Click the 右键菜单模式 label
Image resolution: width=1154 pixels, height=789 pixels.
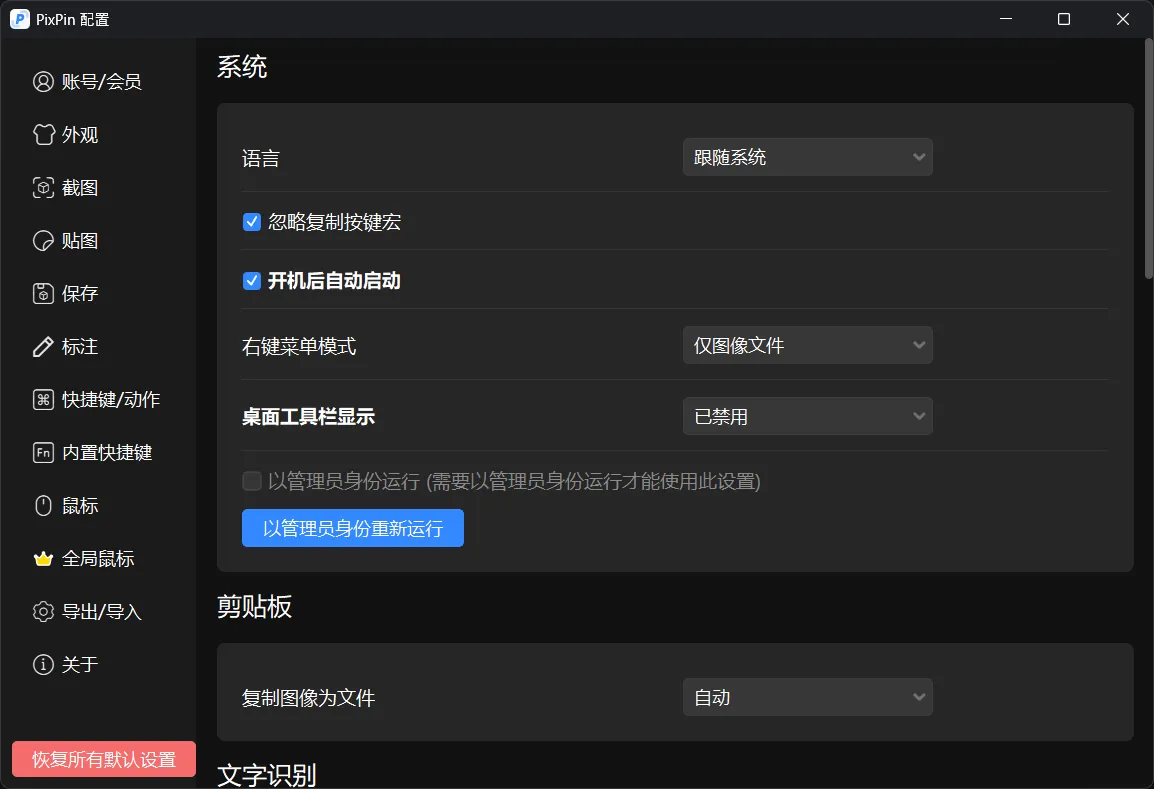(x=299, y=346)
